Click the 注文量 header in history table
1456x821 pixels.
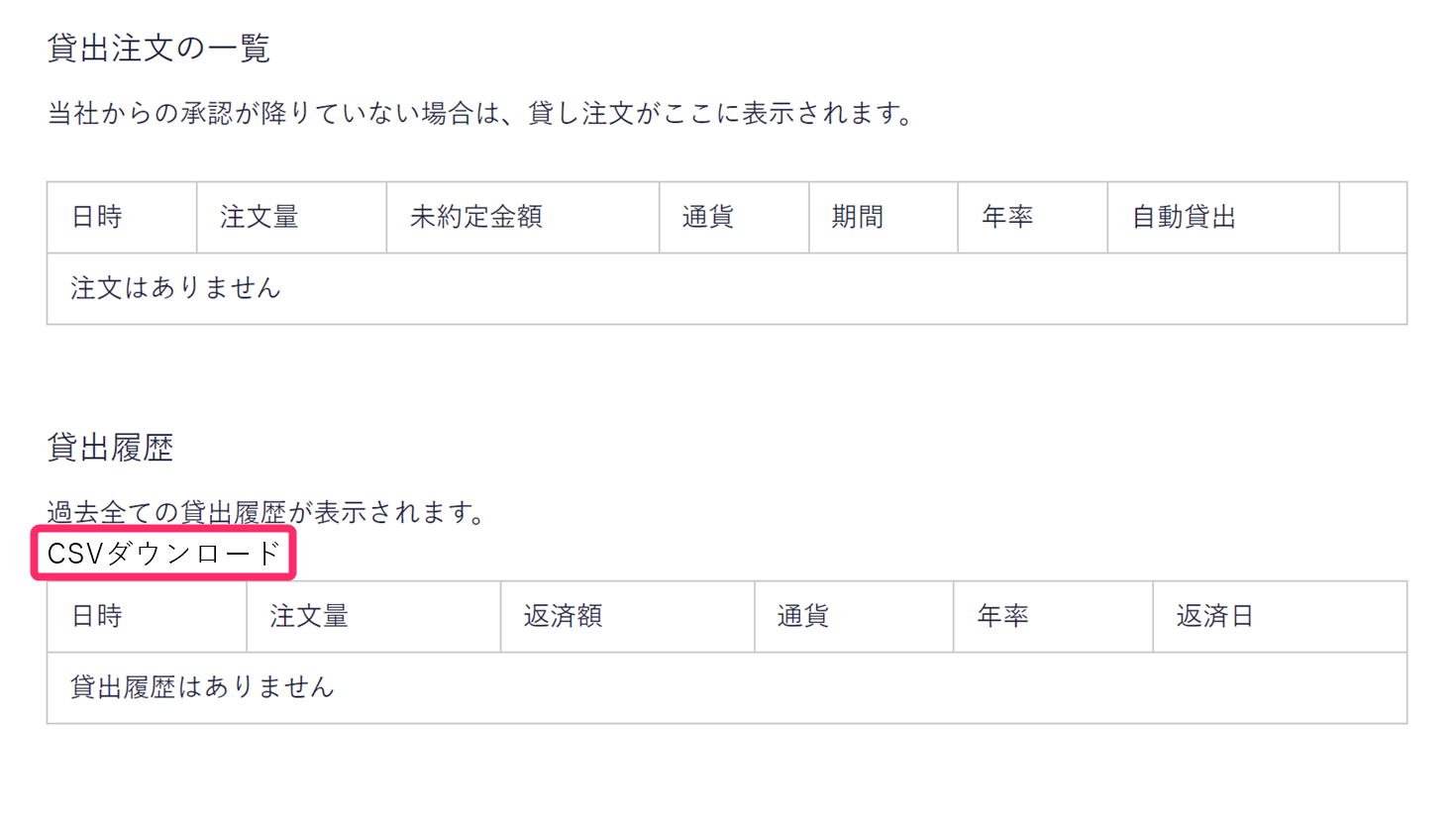click(x=373, y=616)
